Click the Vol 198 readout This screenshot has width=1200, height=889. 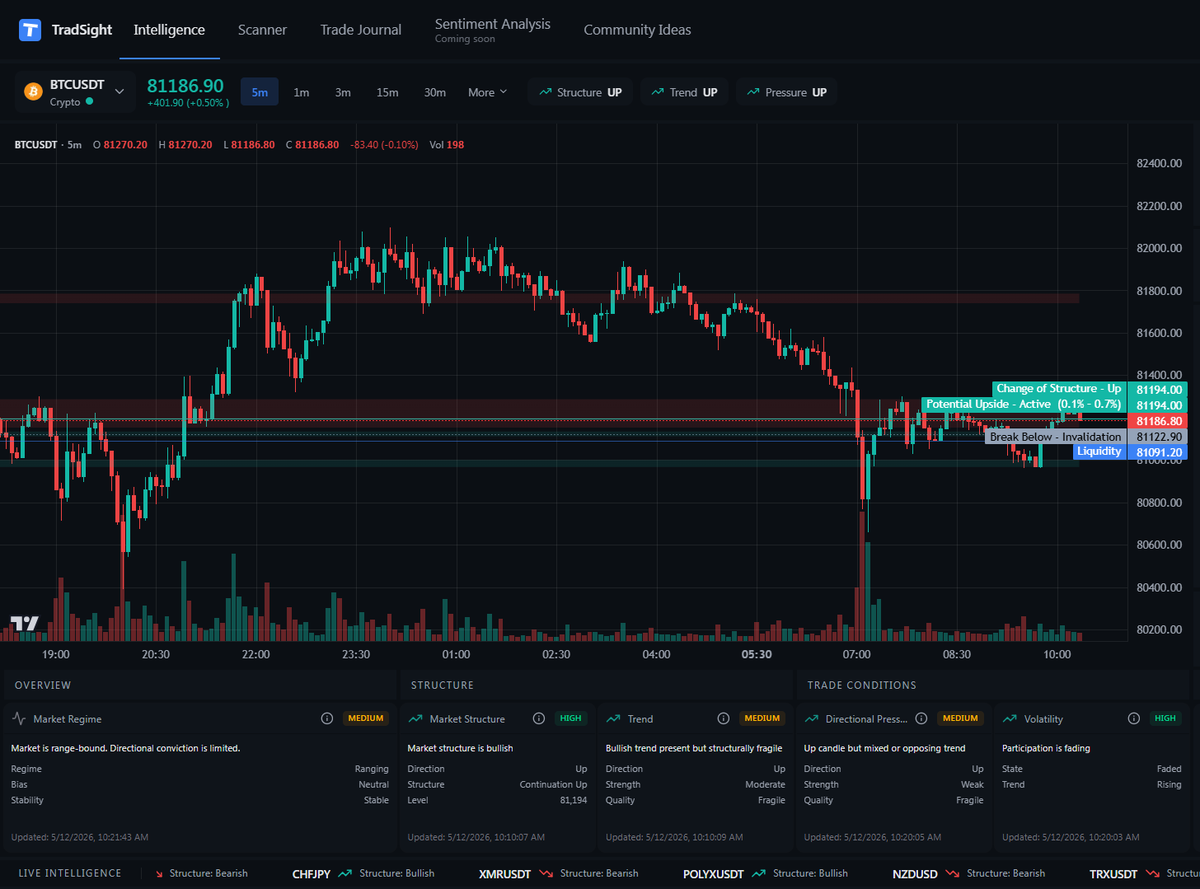coord(447,145)
